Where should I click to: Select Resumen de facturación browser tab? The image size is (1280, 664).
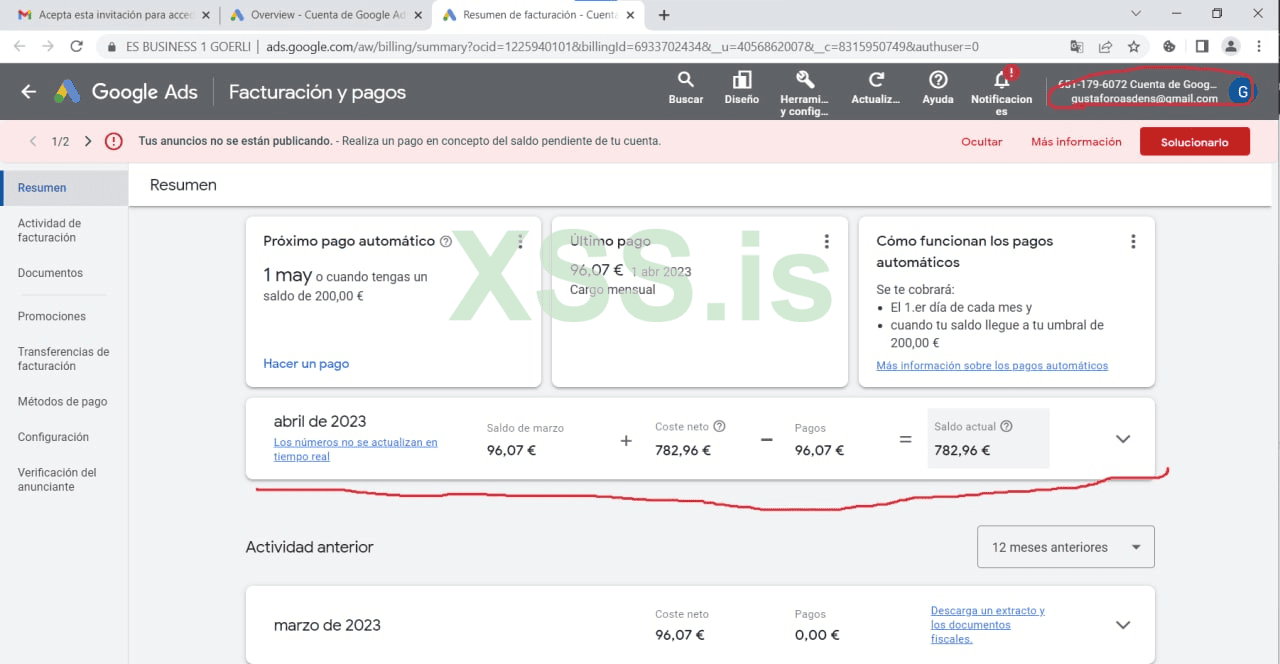point(536,15)
